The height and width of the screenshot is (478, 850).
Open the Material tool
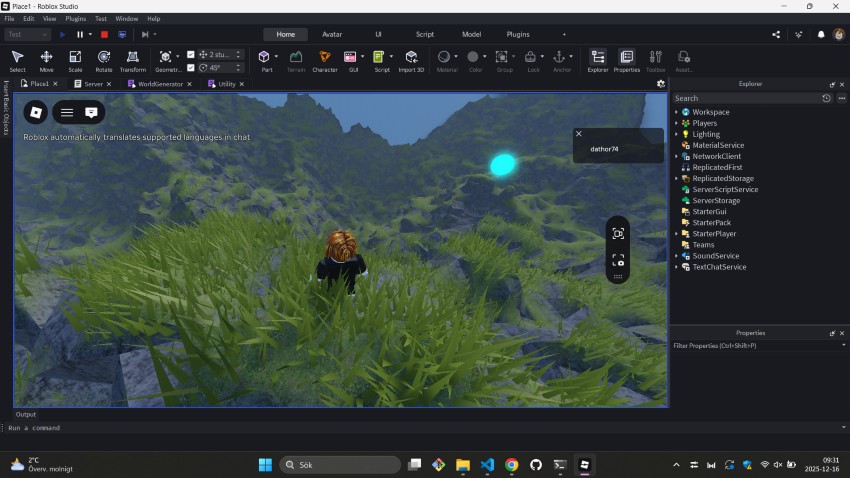[445, 61]
